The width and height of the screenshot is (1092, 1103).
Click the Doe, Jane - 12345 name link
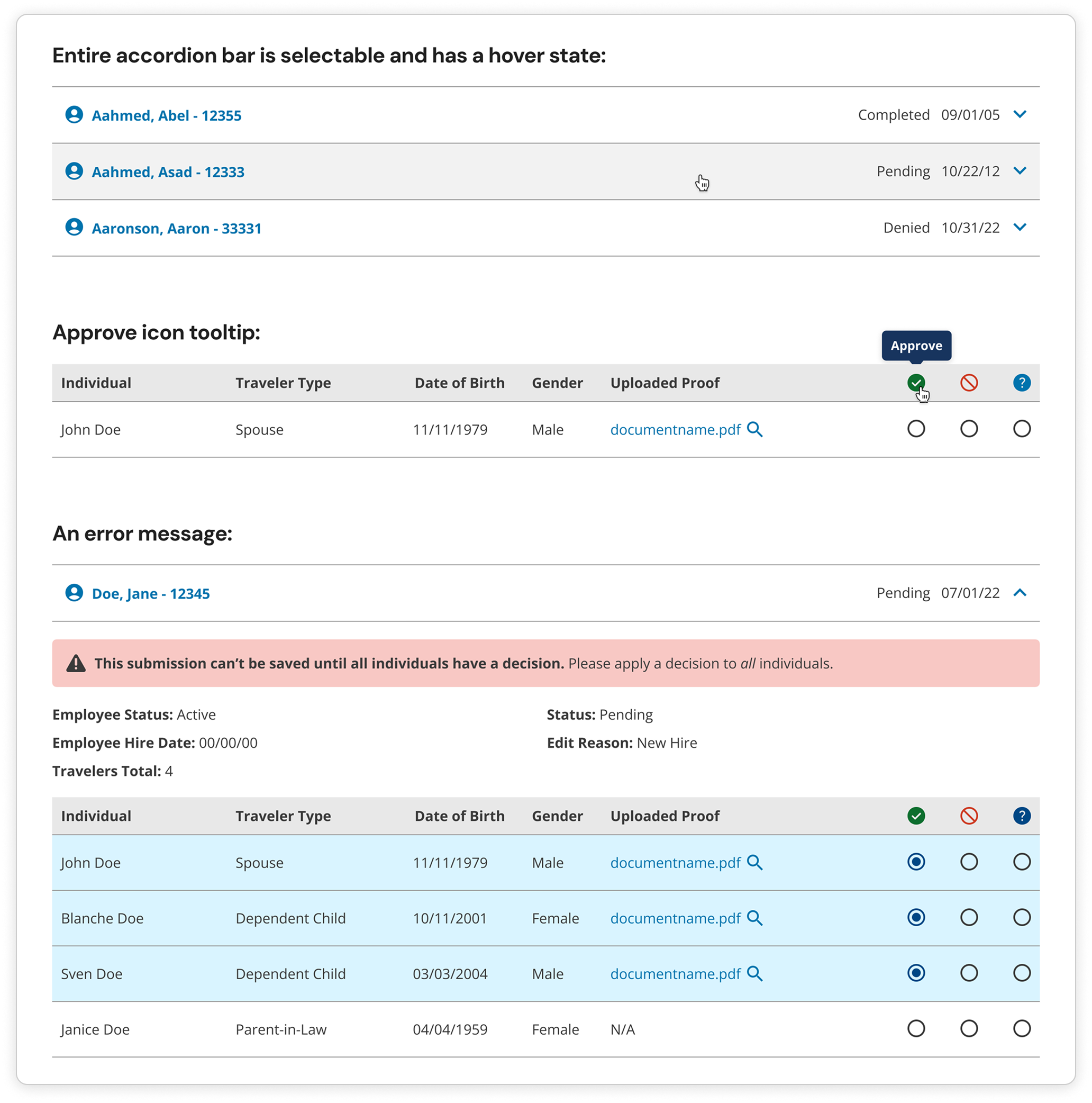[151, 594]
